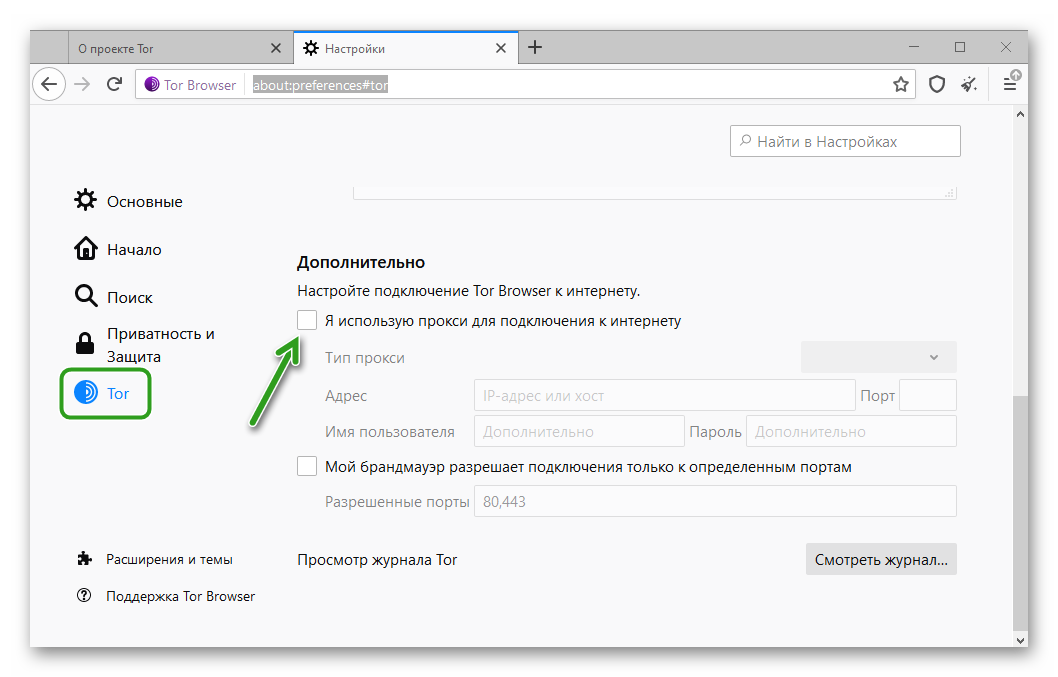The height and width of the screenshot is (677, 1058).
Task: Click the scrollbar up arrow
Action: coord(1020,114)
